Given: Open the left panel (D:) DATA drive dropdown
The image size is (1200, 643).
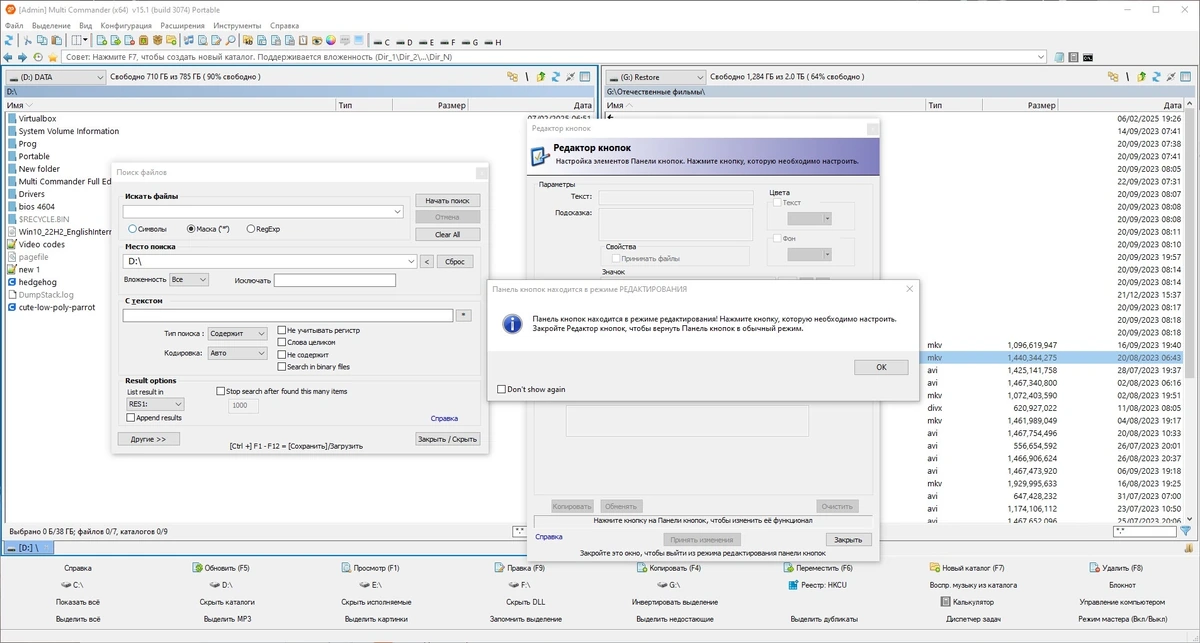Looking at the screenshot, I should 55,77.
